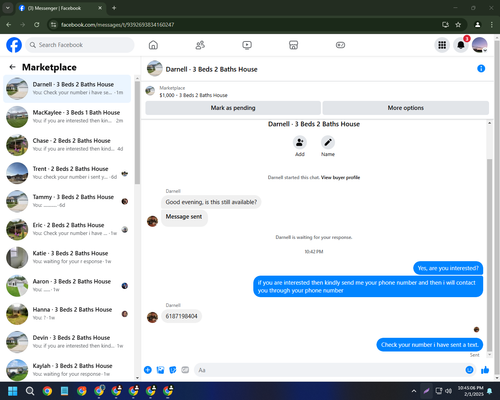Click the Facebook logo

pos(14,45)
